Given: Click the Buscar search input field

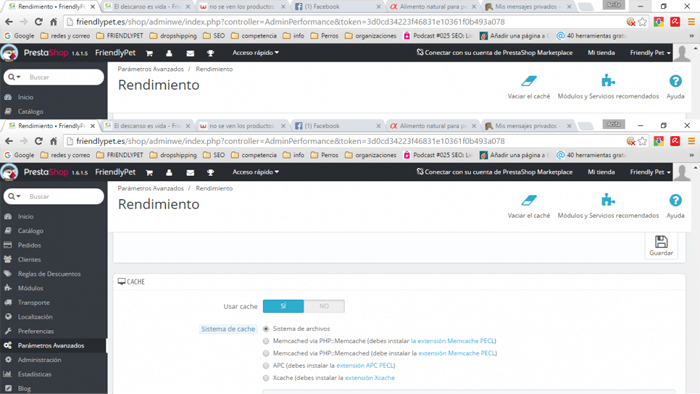Looking at the screenshot, I should point(64,196).
